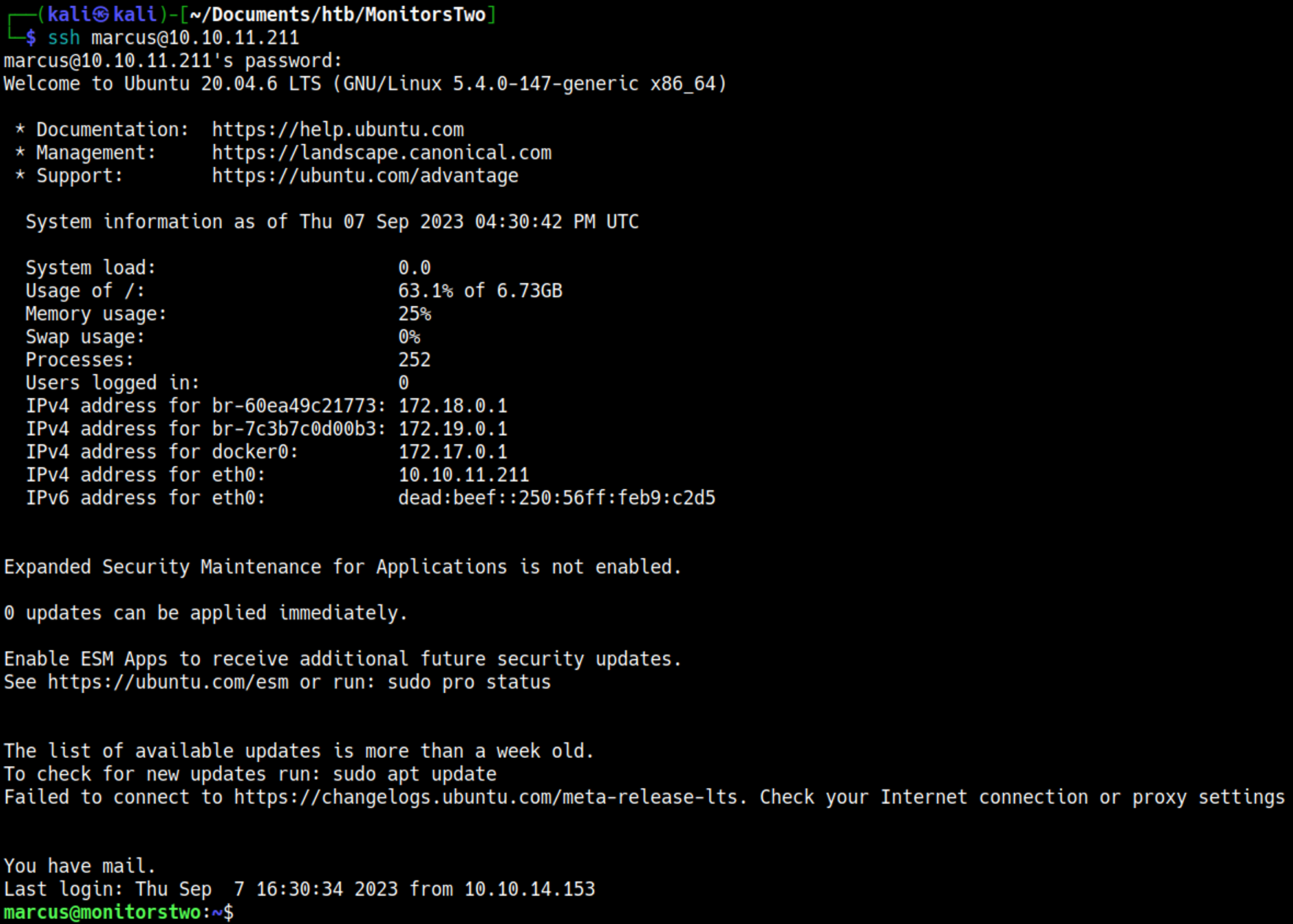Click marcus@10.10.11.211 in the ssh command

[195, 38]
